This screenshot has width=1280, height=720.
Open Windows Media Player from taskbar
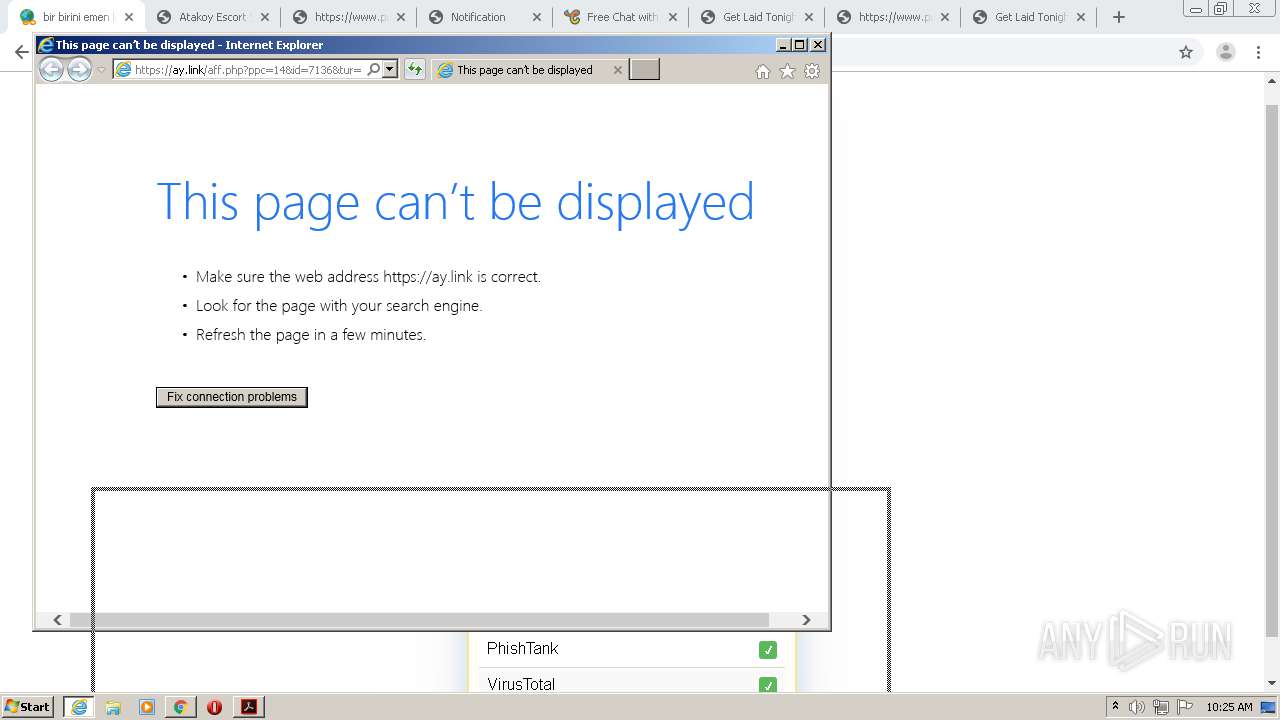(x=147, y=707)
